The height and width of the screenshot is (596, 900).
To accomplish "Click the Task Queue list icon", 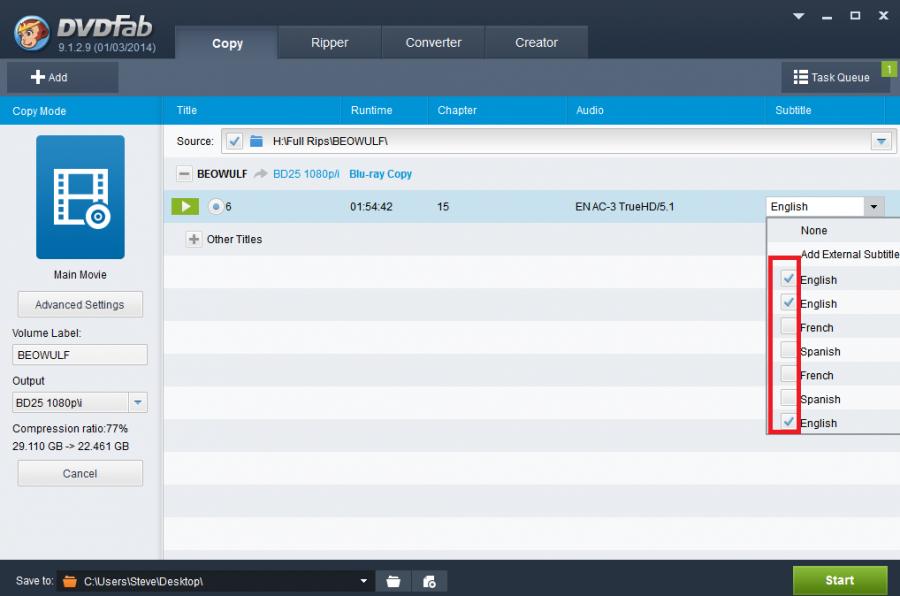I will point(800,77).
